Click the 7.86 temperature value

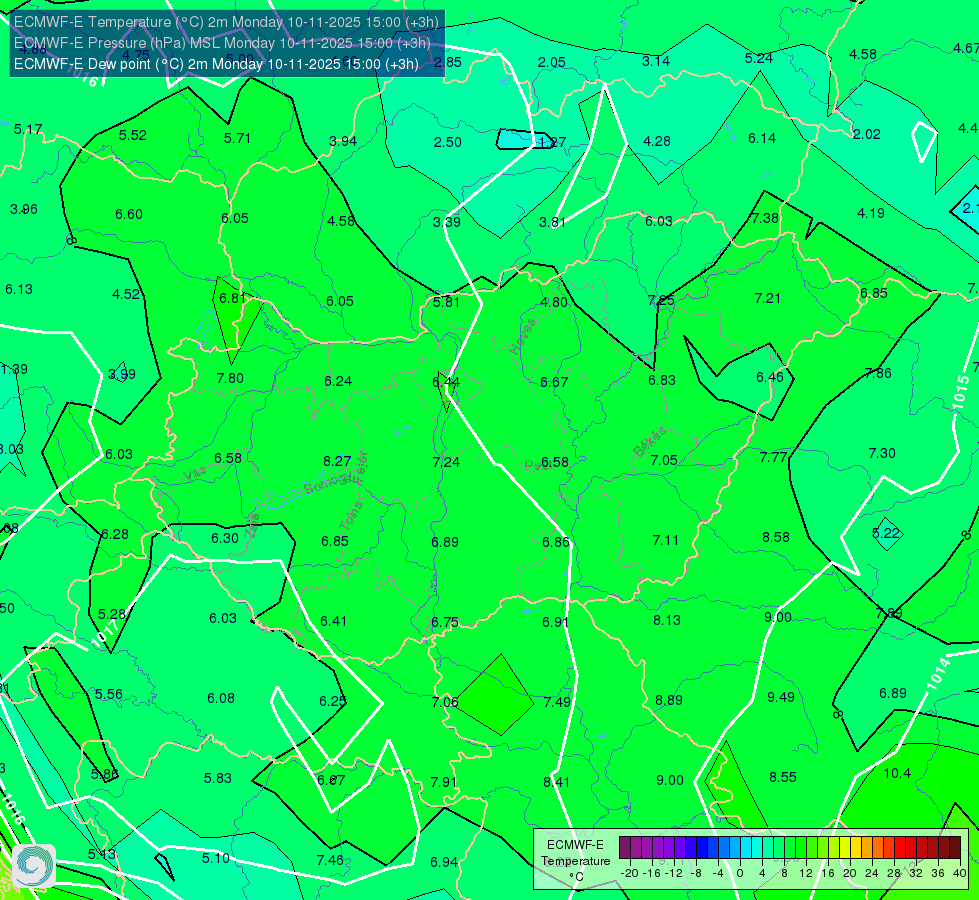pyautogui.click(x=877, y=373)
